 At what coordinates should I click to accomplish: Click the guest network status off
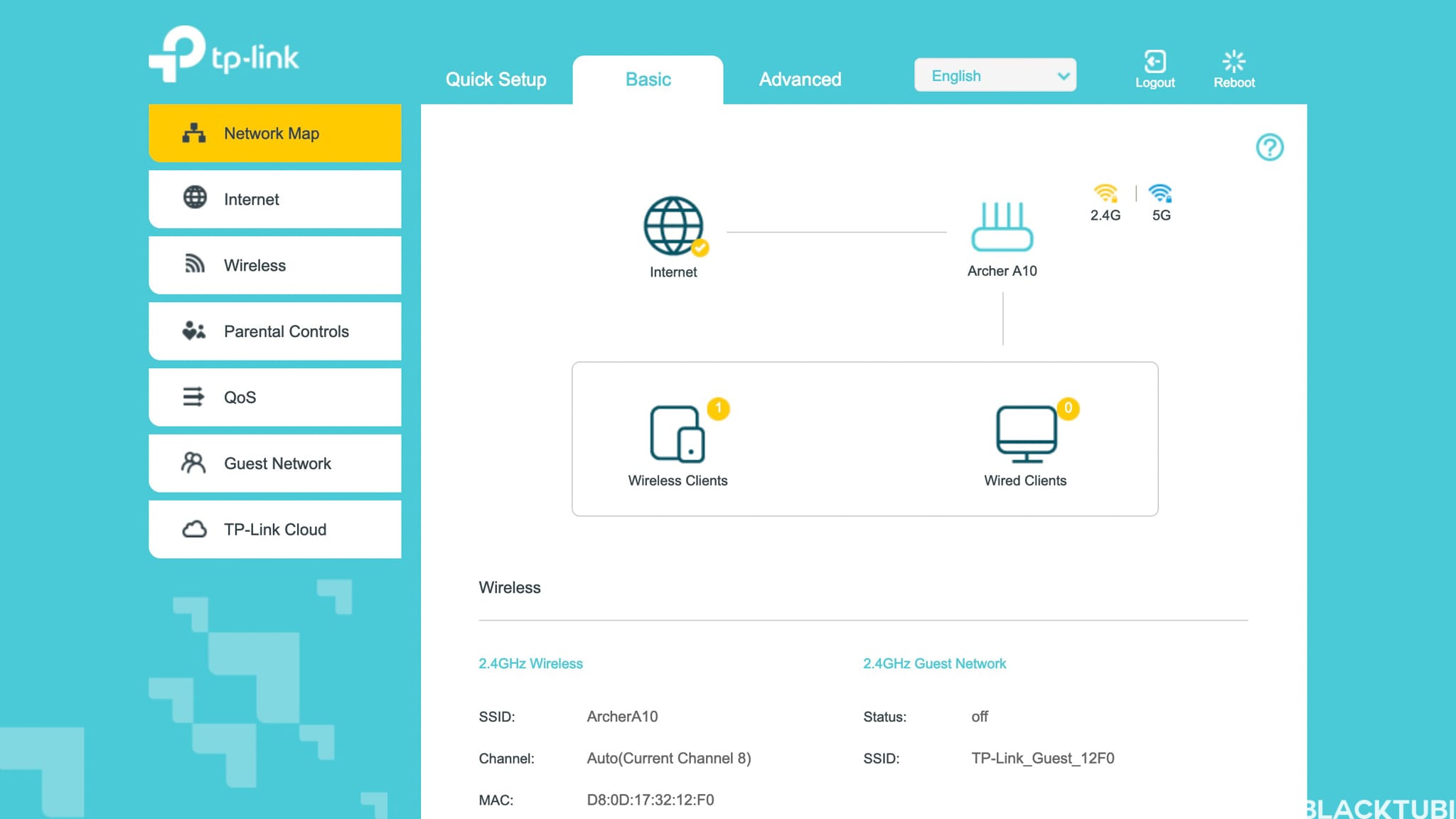coord(980,717)
